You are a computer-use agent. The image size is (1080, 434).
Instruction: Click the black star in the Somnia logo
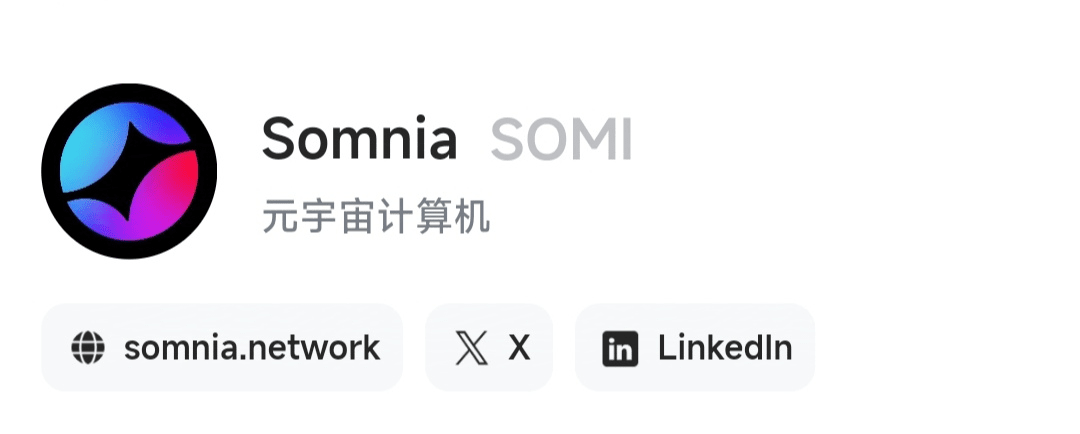pos(129,171)
